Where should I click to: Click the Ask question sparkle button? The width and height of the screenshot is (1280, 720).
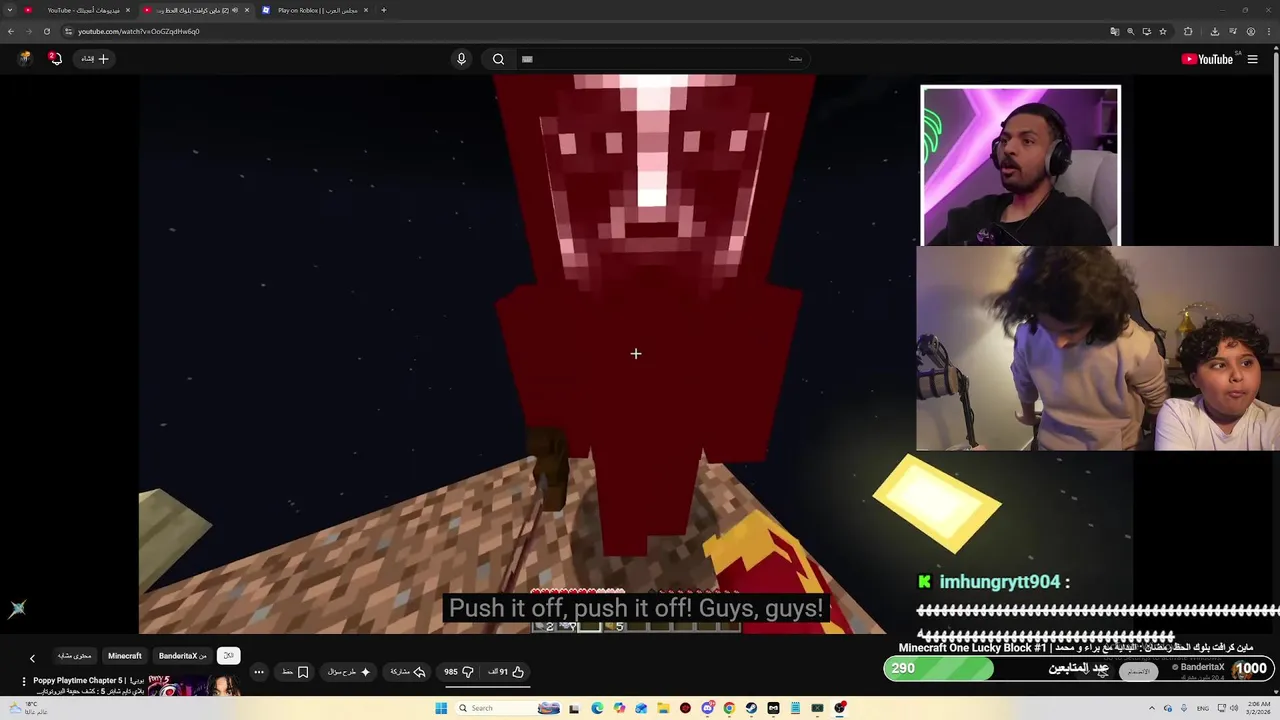click(x=348, y=672)
